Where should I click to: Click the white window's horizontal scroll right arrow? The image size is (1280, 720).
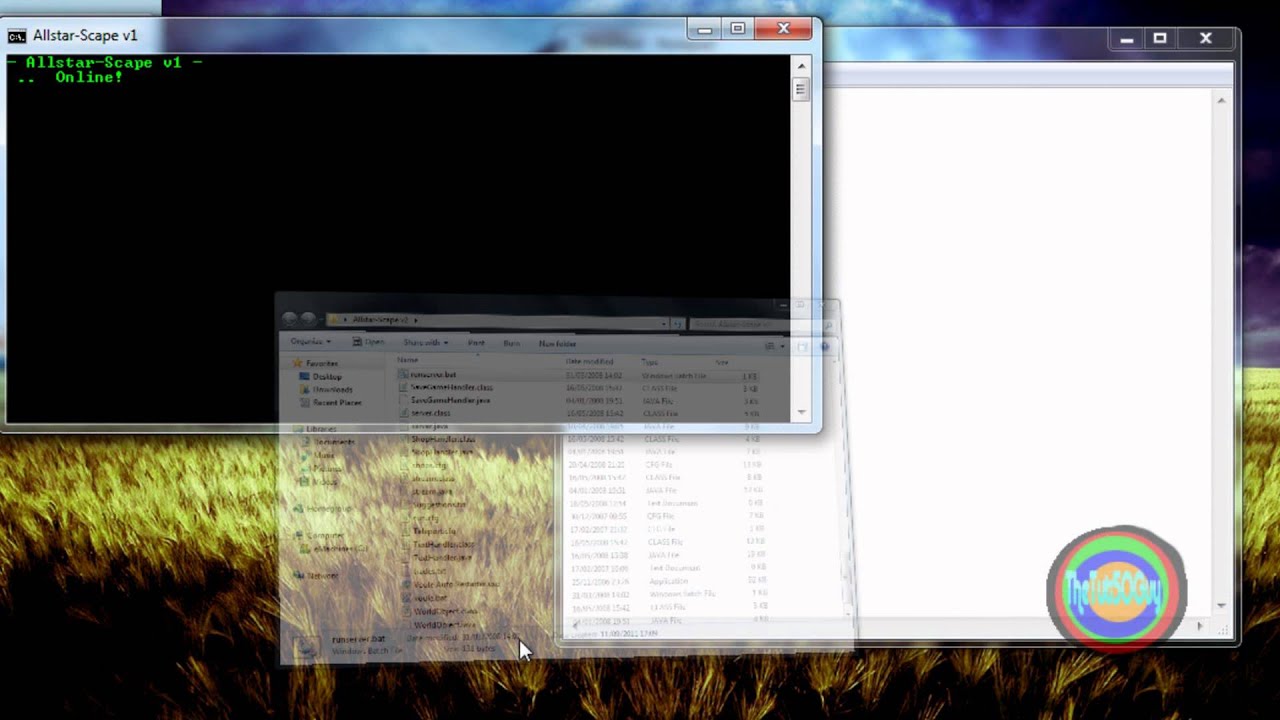pyautogui.click(x=1200, y=626)
